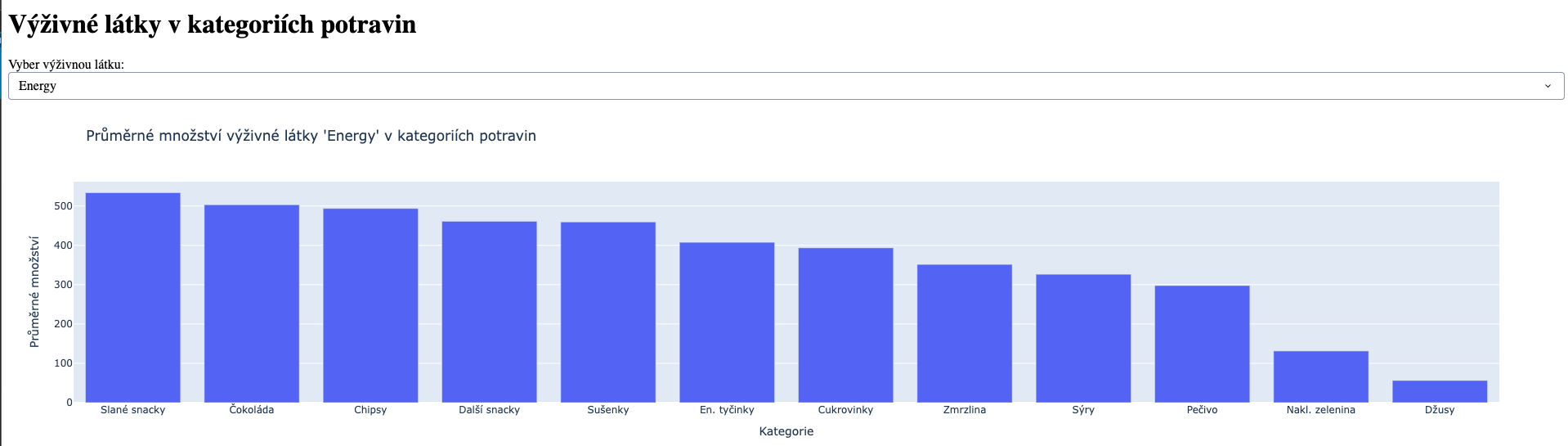Click the chart title mentioning 'Energy'
The image size is (1568, 446).
pyautogui.click(x=311, y=136)
